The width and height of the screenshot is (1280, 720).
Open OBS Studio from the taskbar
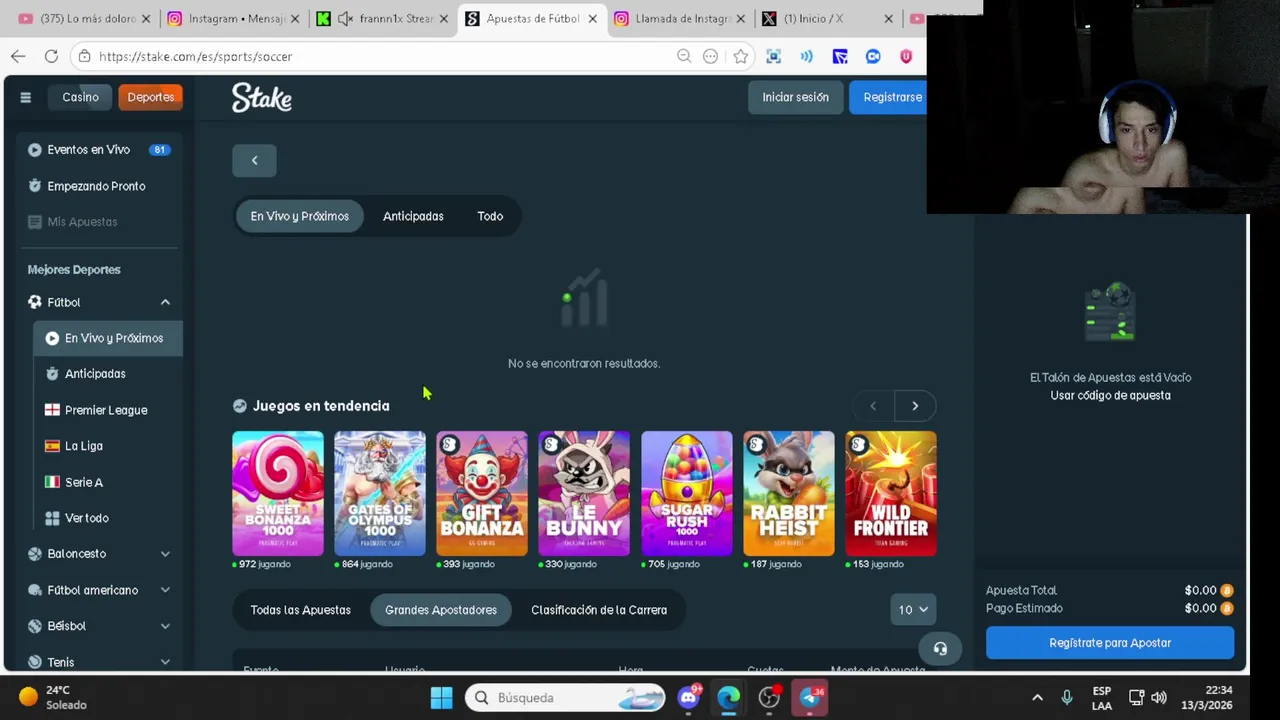pyautogui.click(x=768, y=698)
